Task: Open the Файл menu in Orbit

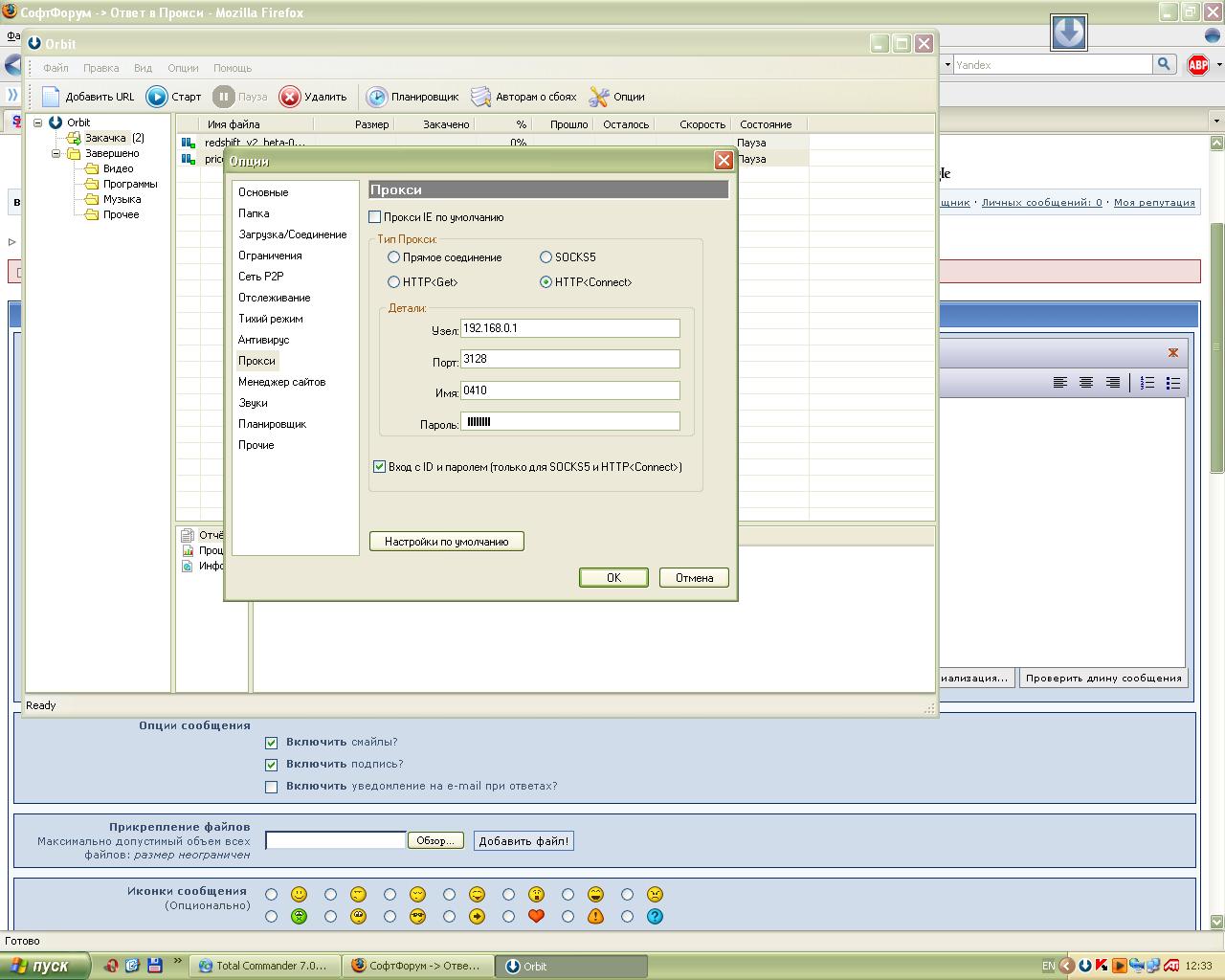Action: pos(56,68)
